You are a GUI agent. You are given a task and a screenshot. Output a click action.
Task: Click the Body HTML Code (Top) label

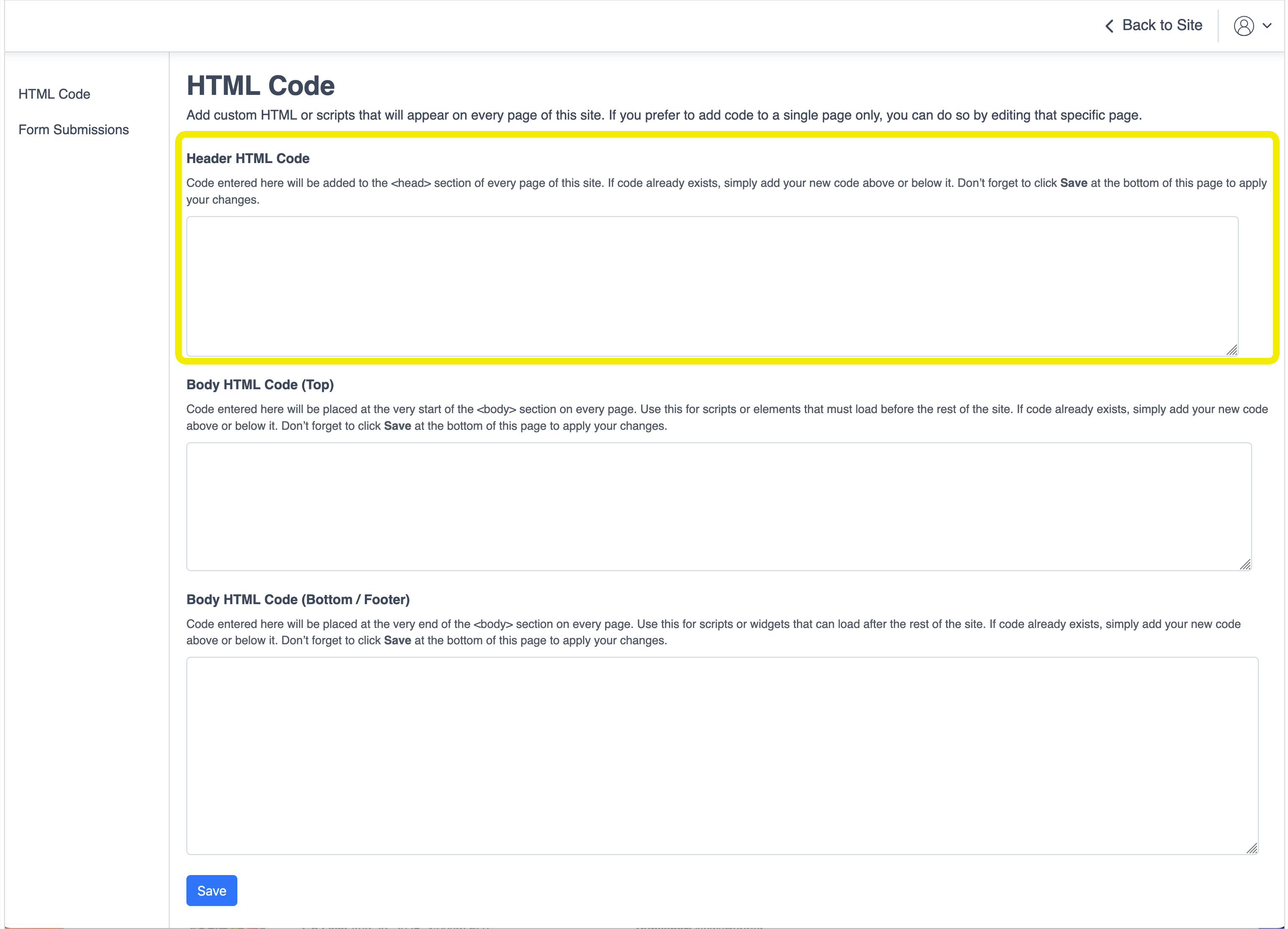[x=260, y=385]
